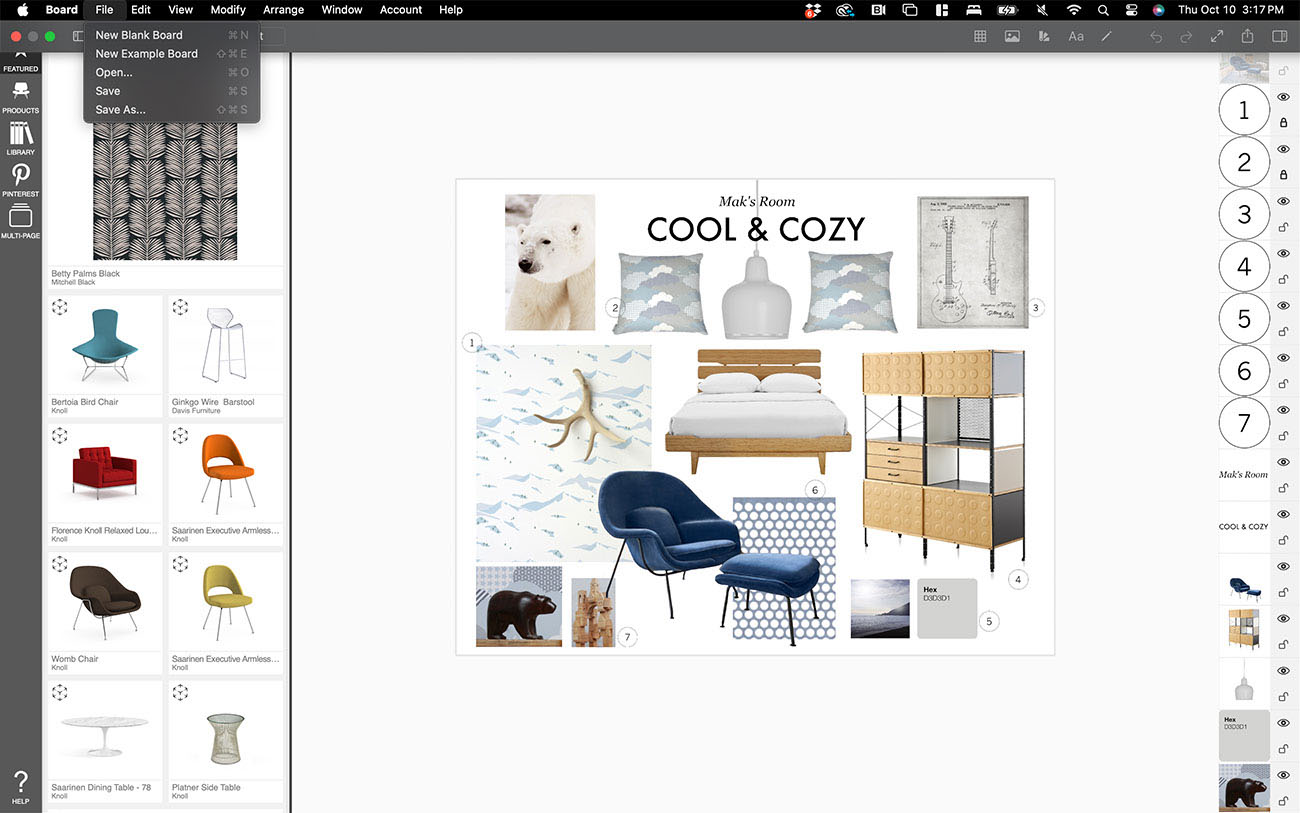Choose New Blank Board from File menu
Image resolution: width=1300 pixels, height=813 pixels.
point(139,35)
